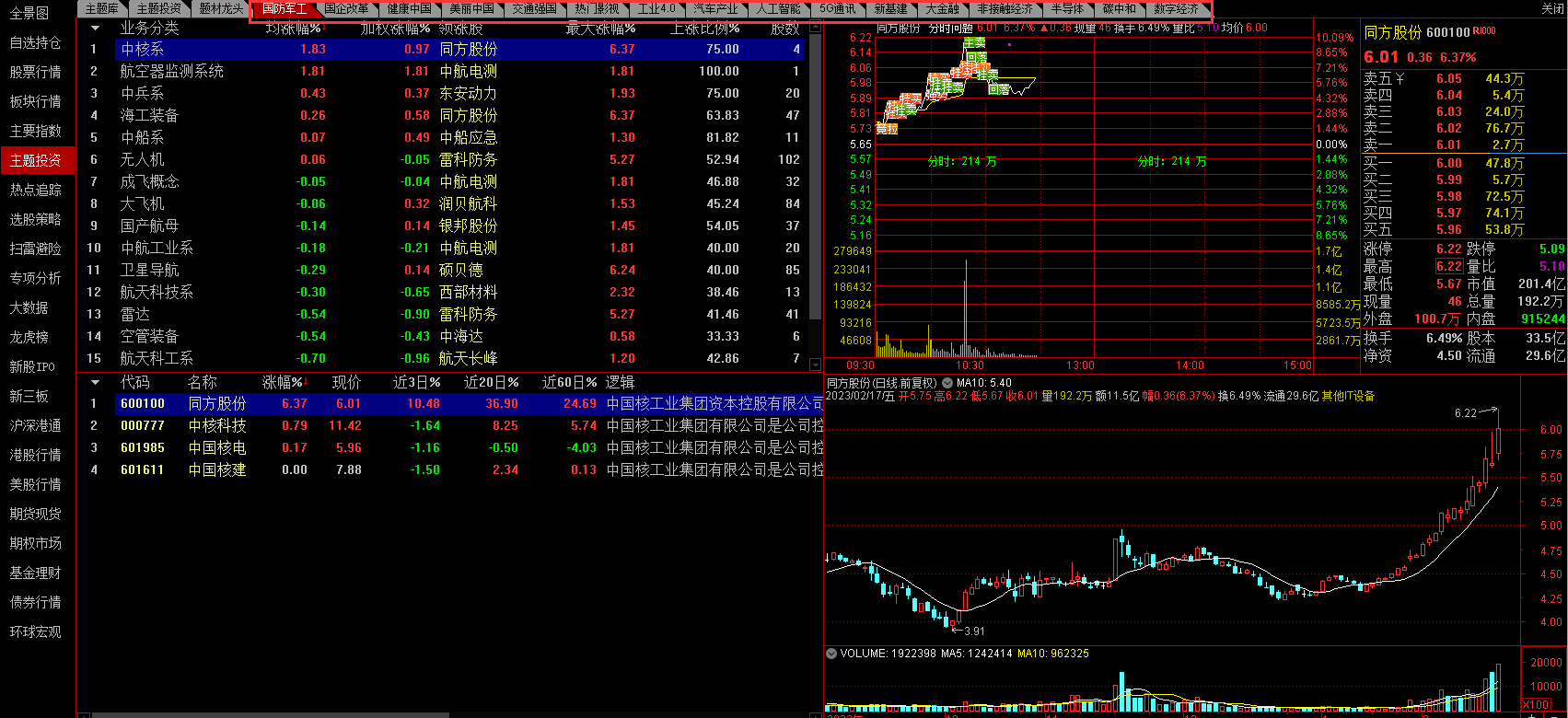Sort by 最大涨幅% column header

tap(600, 29)
